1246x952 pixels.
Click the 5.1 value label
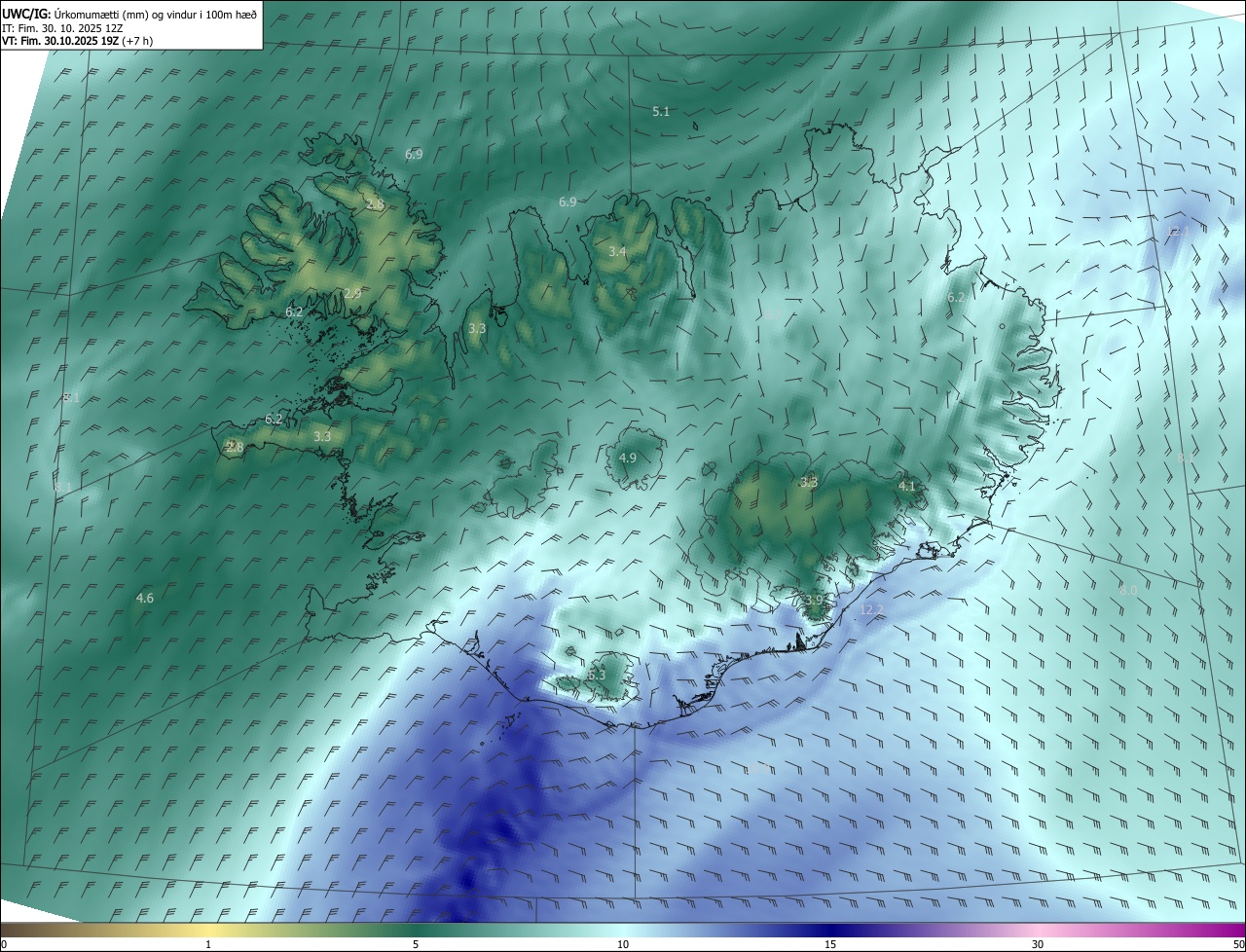[661, 112]
